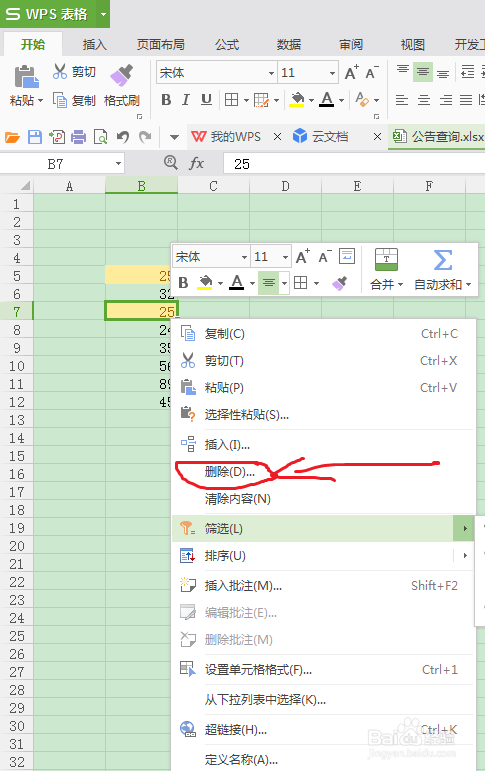Switch to the 公式 tab
The image size is (485, 771).
pos(227,45)
